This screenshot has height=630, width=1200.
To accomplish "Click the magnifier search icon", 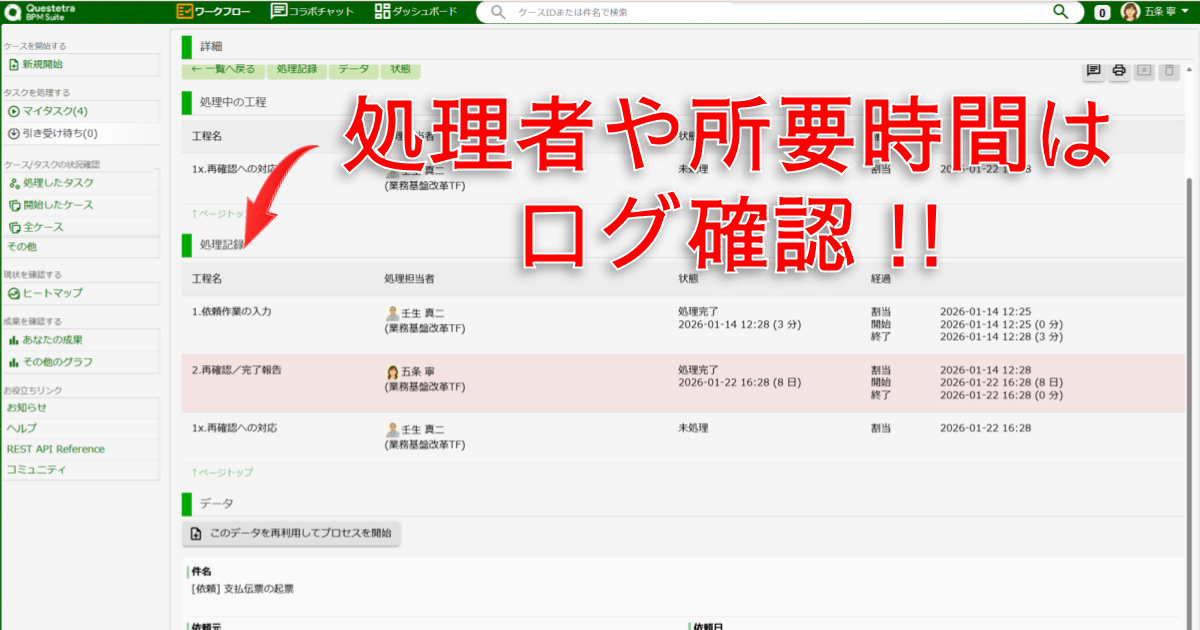I will pyautogui.click(x=1062, y=12).
